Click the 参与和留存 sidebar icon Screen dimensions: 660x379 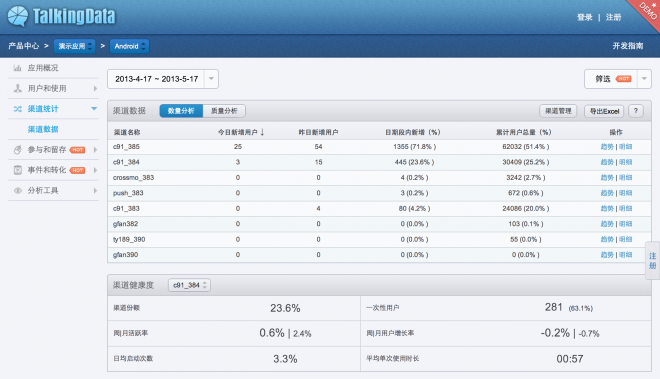[17, 149]
